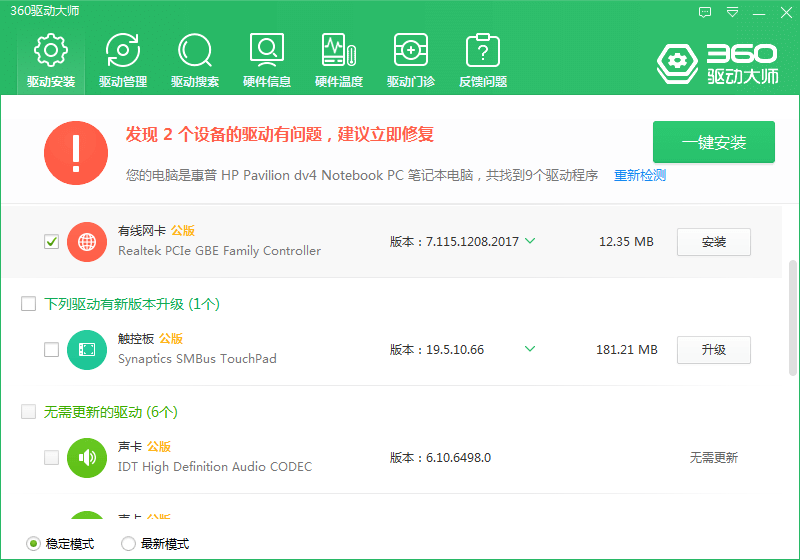800x560 pixels.
Task: Switch to the 驱动管理 tab label
Action: (122, 82)
